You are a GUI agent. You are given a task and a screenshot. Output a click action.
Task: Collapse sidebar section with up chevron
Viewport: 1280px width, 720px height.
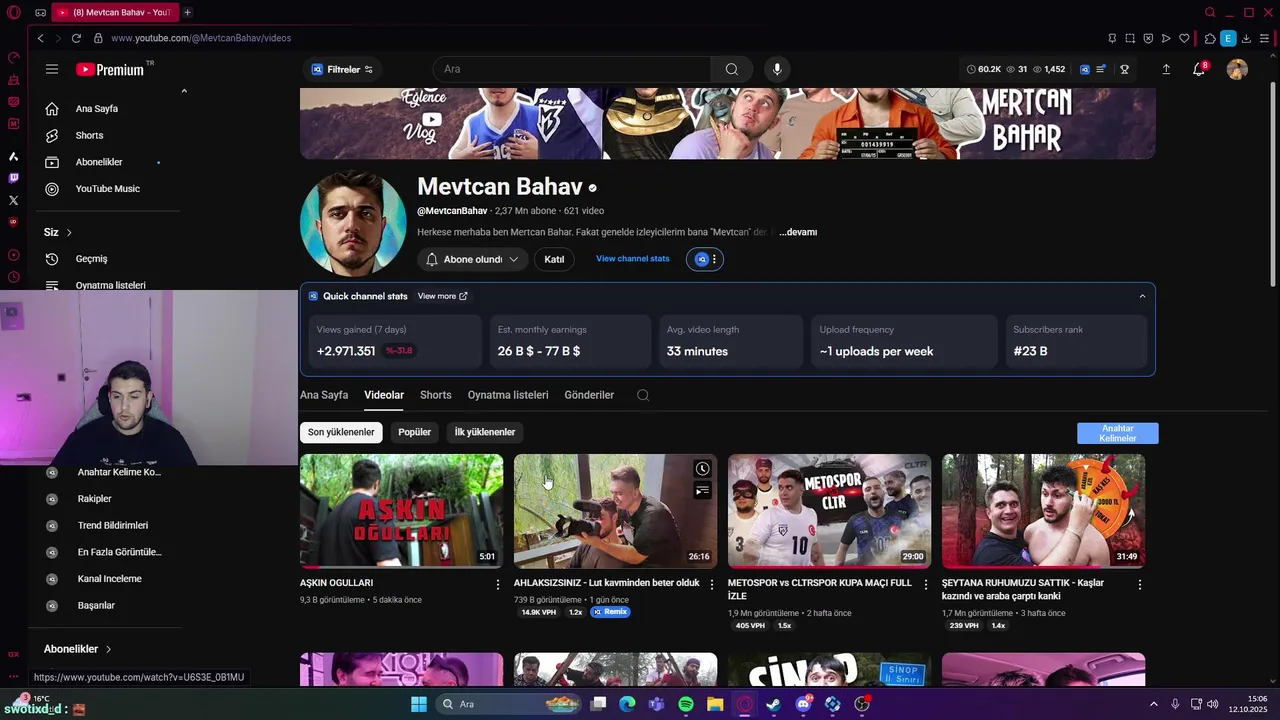point(184,91)
